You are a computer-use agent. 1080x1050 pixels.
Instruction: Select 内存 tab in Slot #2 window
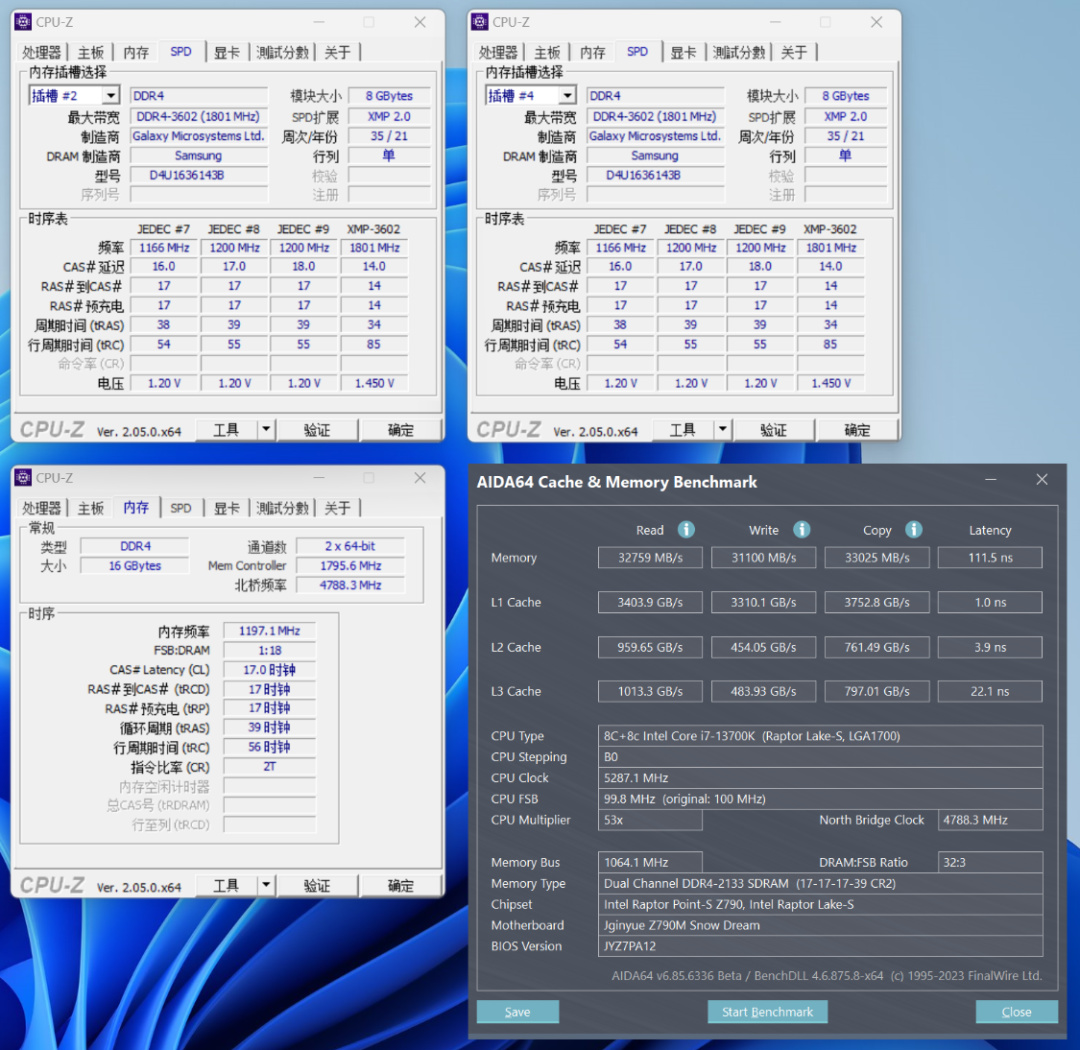pyautogui.click(x=136, y=52)
